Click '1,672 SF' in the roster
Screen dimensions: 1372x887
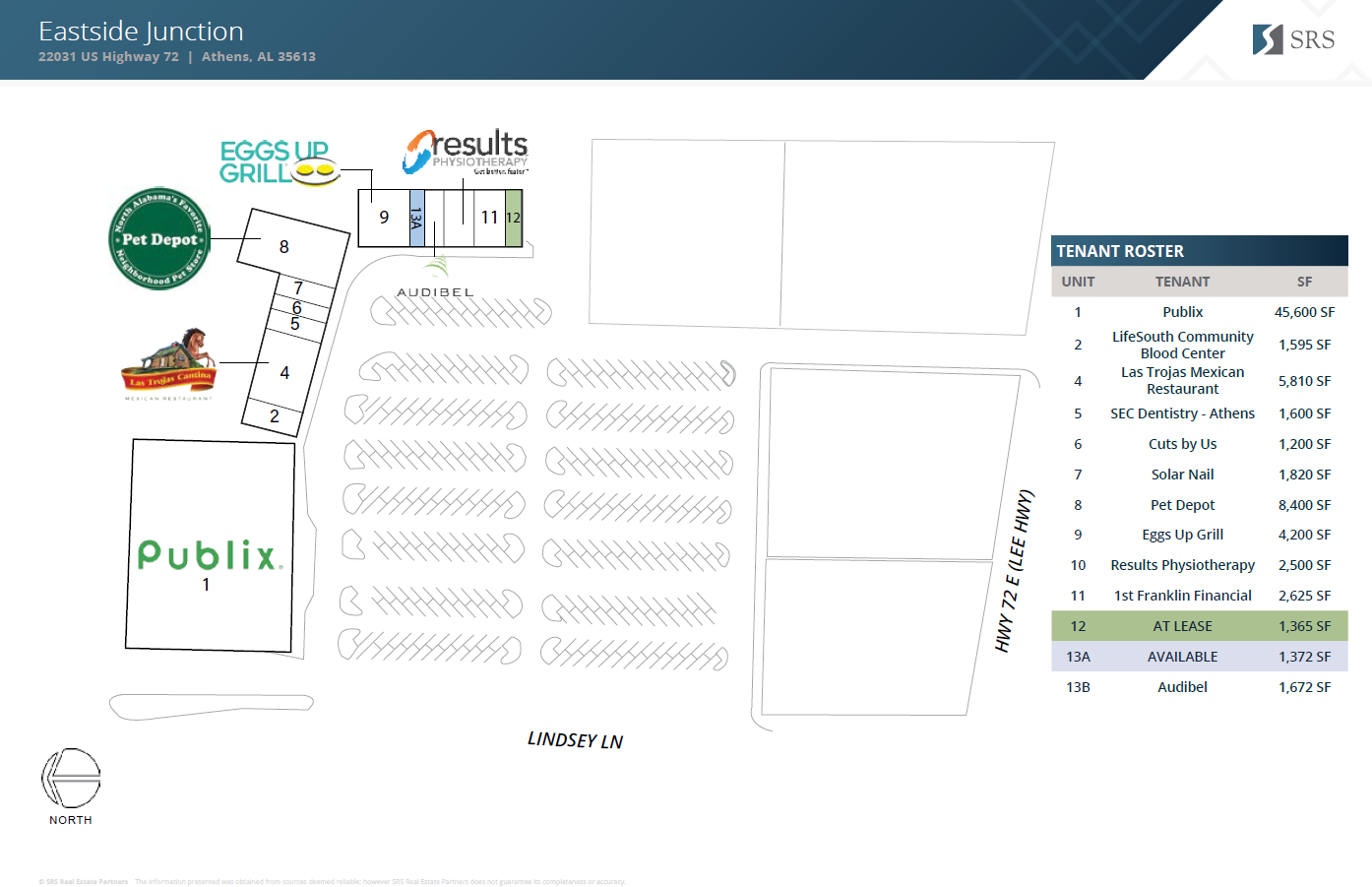tap(1304, 687)
